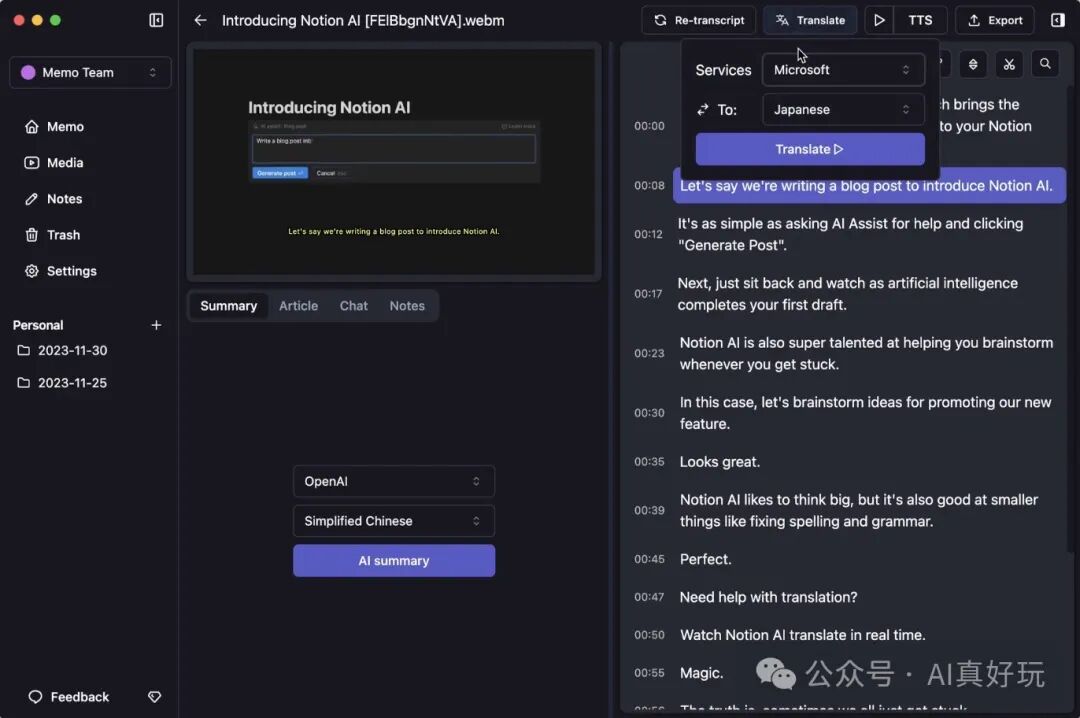Screen dimensions: 1080x718
Task: Select the line "In this case, let's brainstorm"
Action: pyautogui.click(x=865, y=413)
